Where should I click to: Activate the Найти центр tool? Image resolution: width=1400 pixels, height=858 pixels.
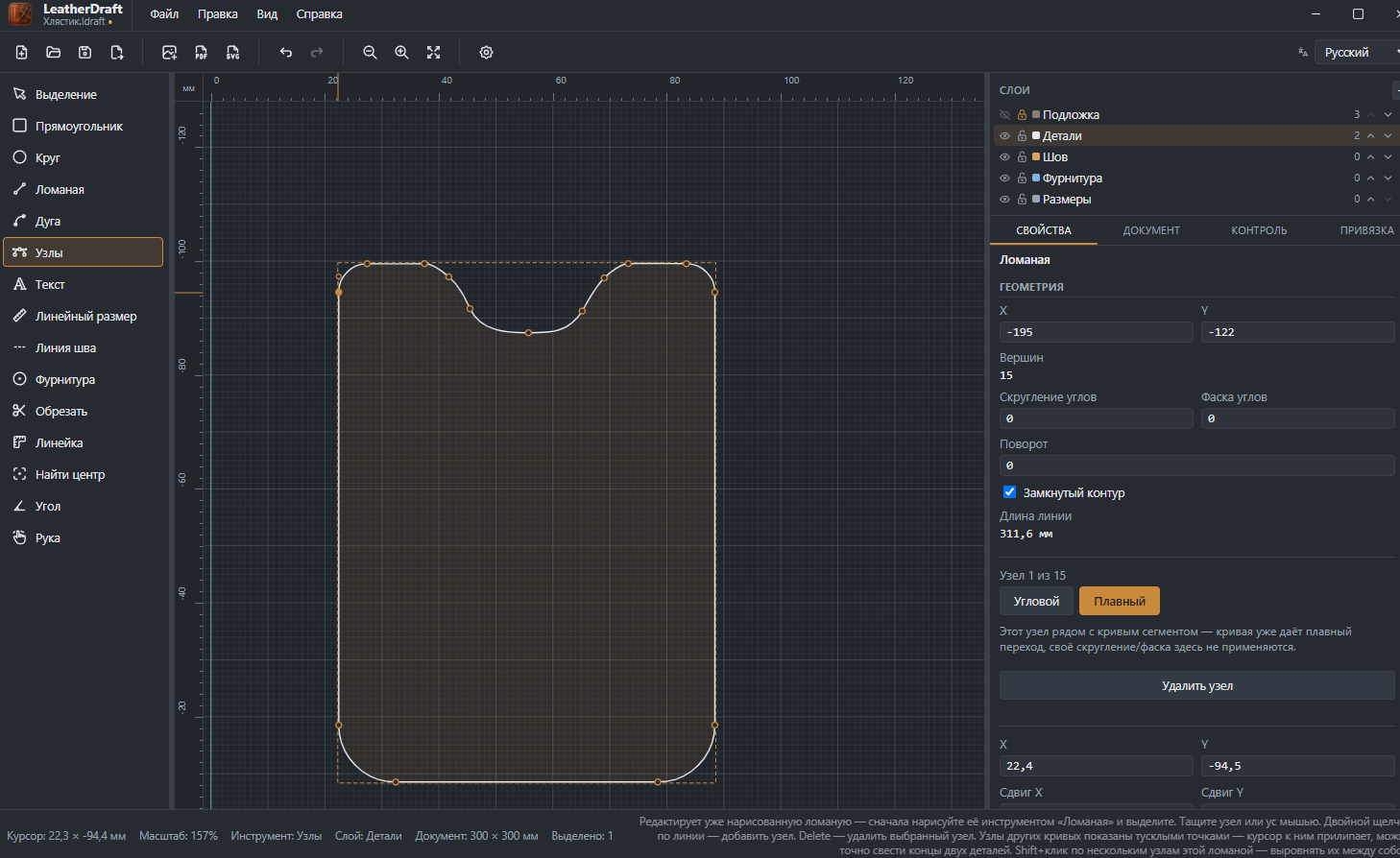[x=84, y=474]
